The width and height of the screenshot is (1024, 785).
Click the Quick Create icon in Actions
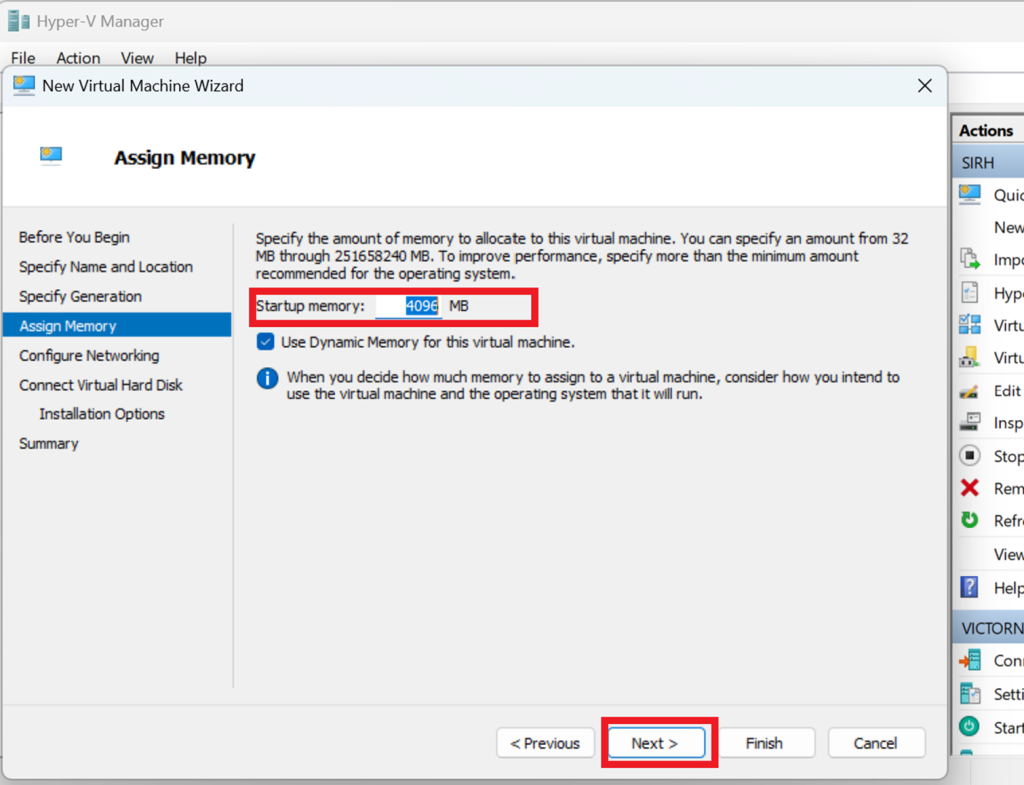point(969,194)
